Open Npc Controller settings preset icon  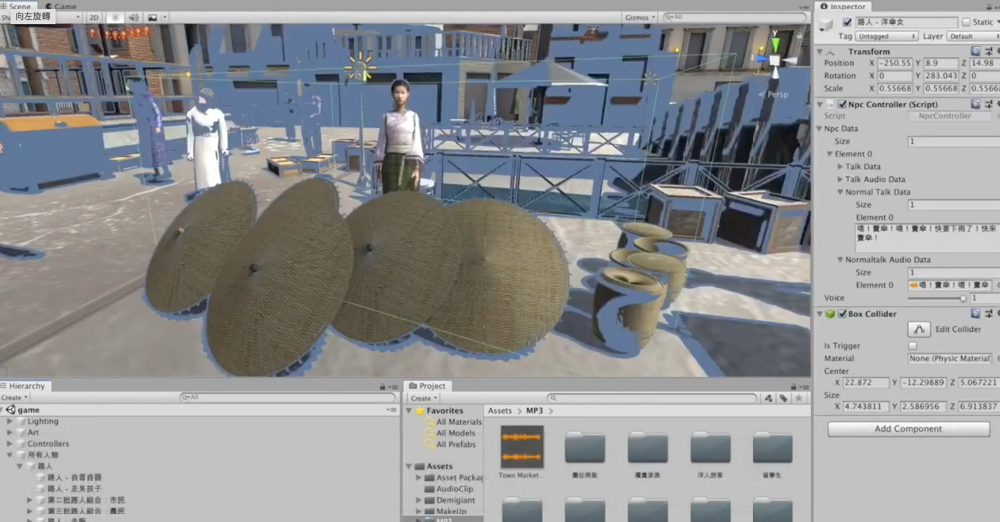click(989, 103)
